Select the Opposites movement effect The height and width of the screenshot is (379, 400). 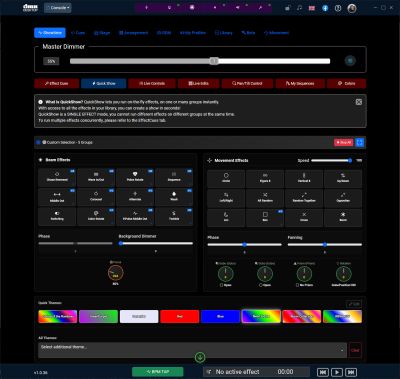(343, 198)
